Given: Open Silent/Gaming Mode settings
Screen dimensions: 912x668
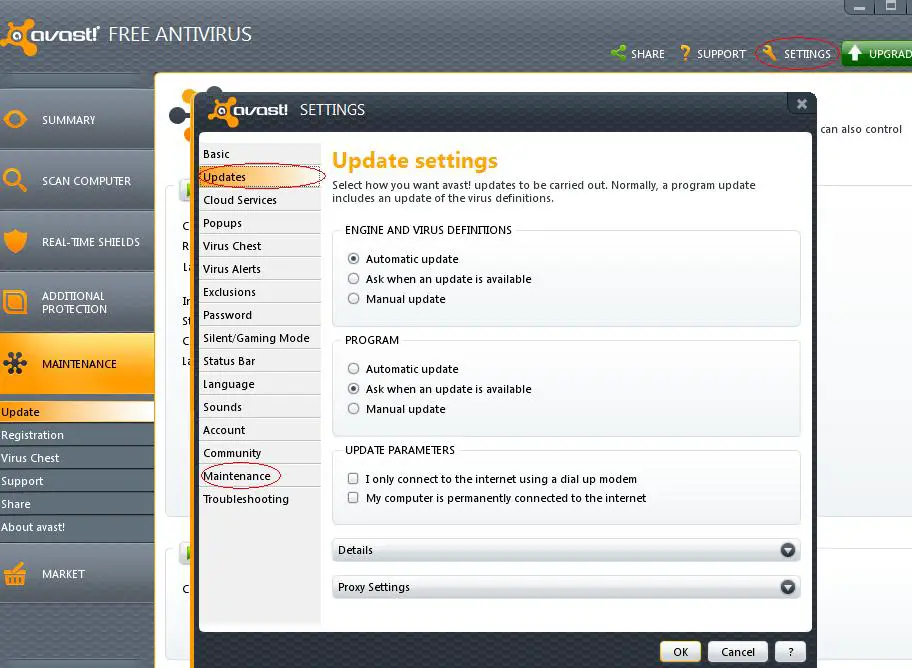Looking at the screenshot, I should coord(259,337).
